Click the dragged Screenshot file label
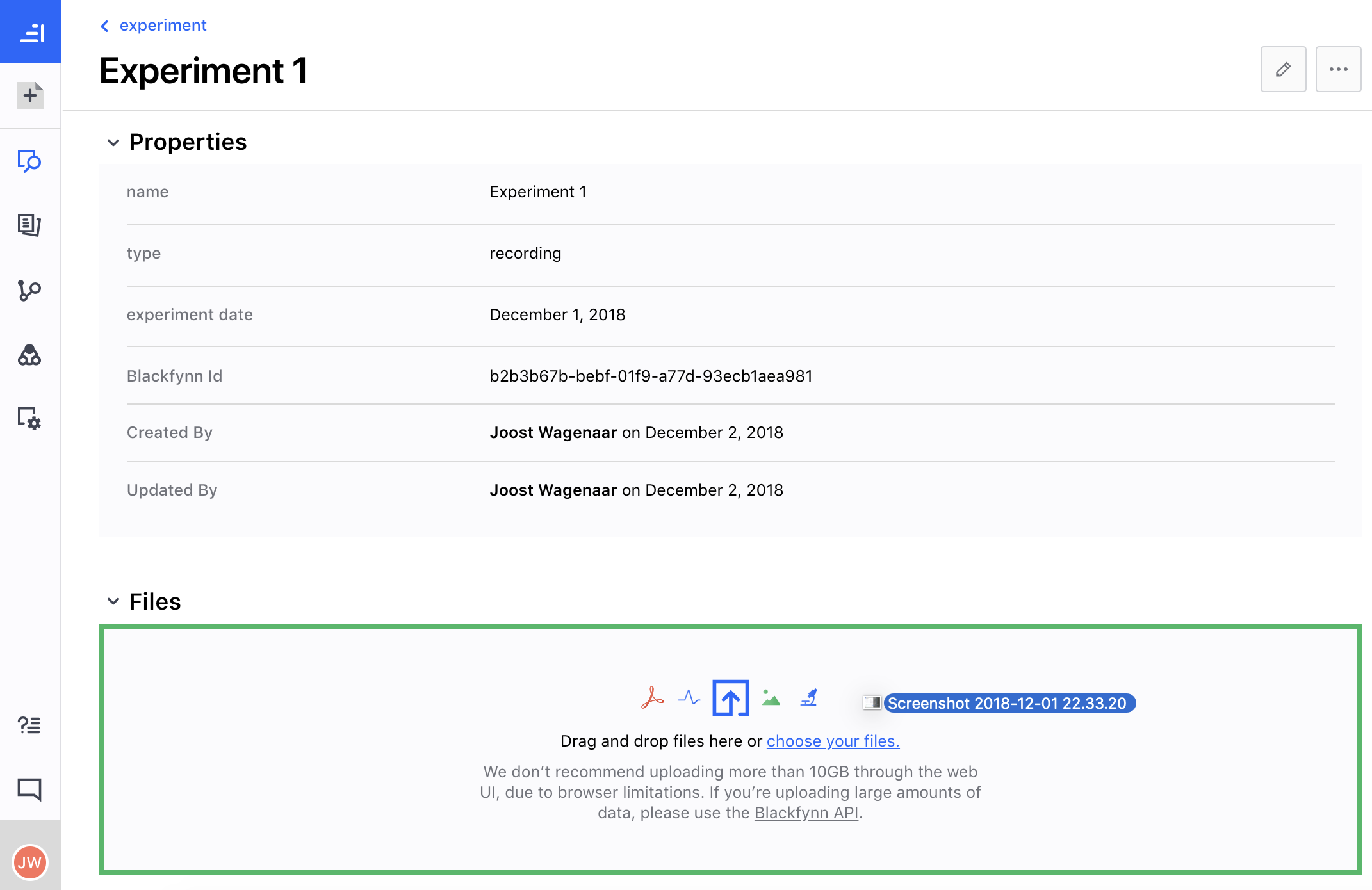The width and height of the screenshot is (1372, 890). 1006,703
